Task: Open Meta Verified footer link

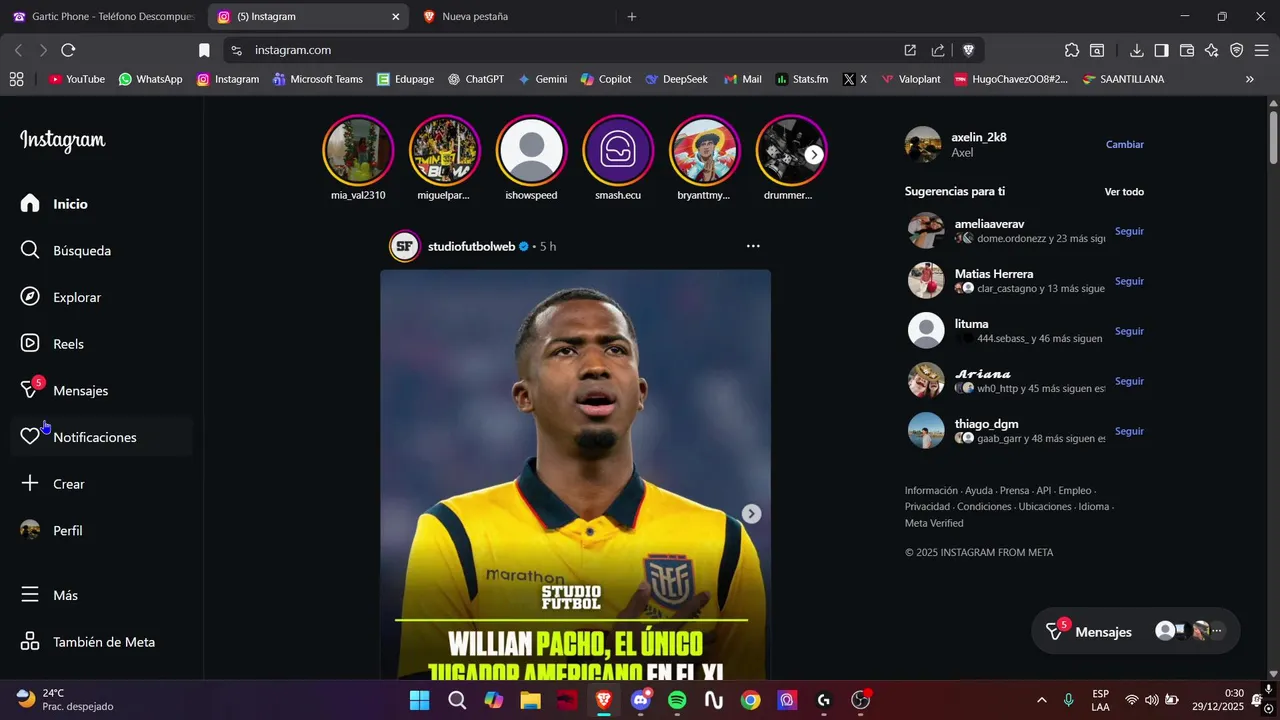Action: 934,523
